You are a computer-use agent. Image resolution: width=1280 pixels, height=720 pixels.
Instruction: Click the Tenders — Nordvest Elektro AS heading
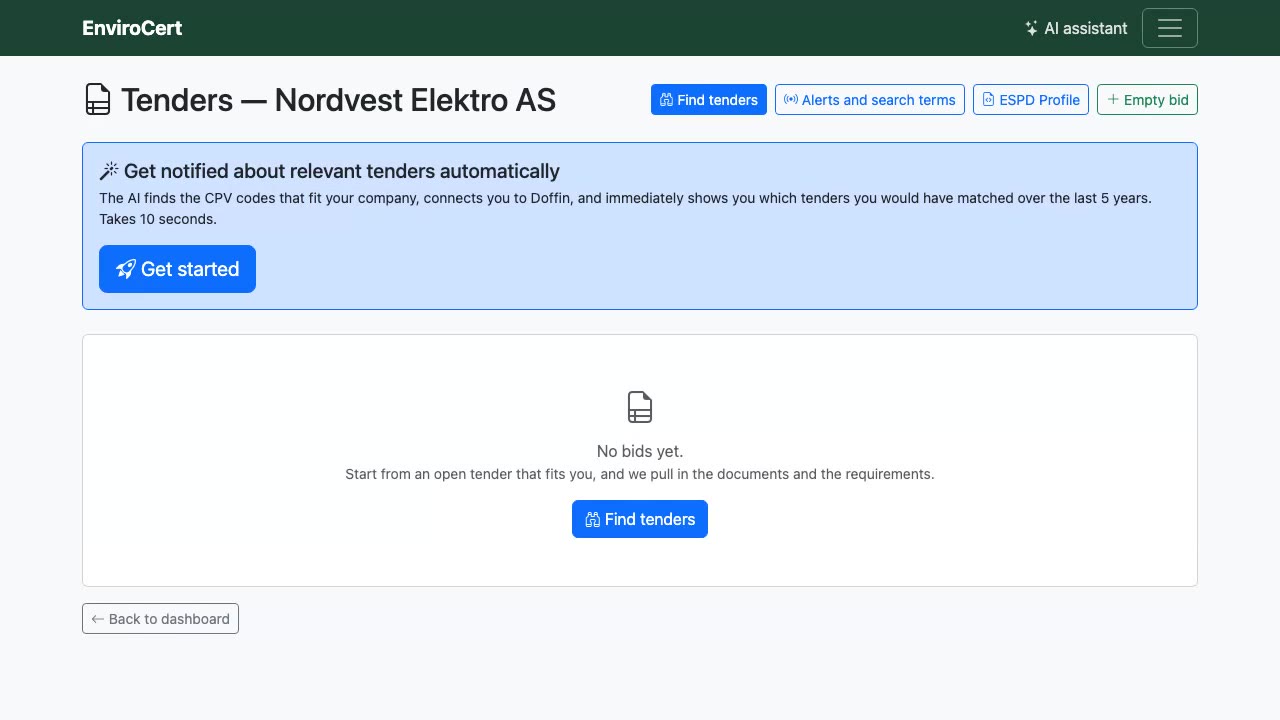(338, 100)
